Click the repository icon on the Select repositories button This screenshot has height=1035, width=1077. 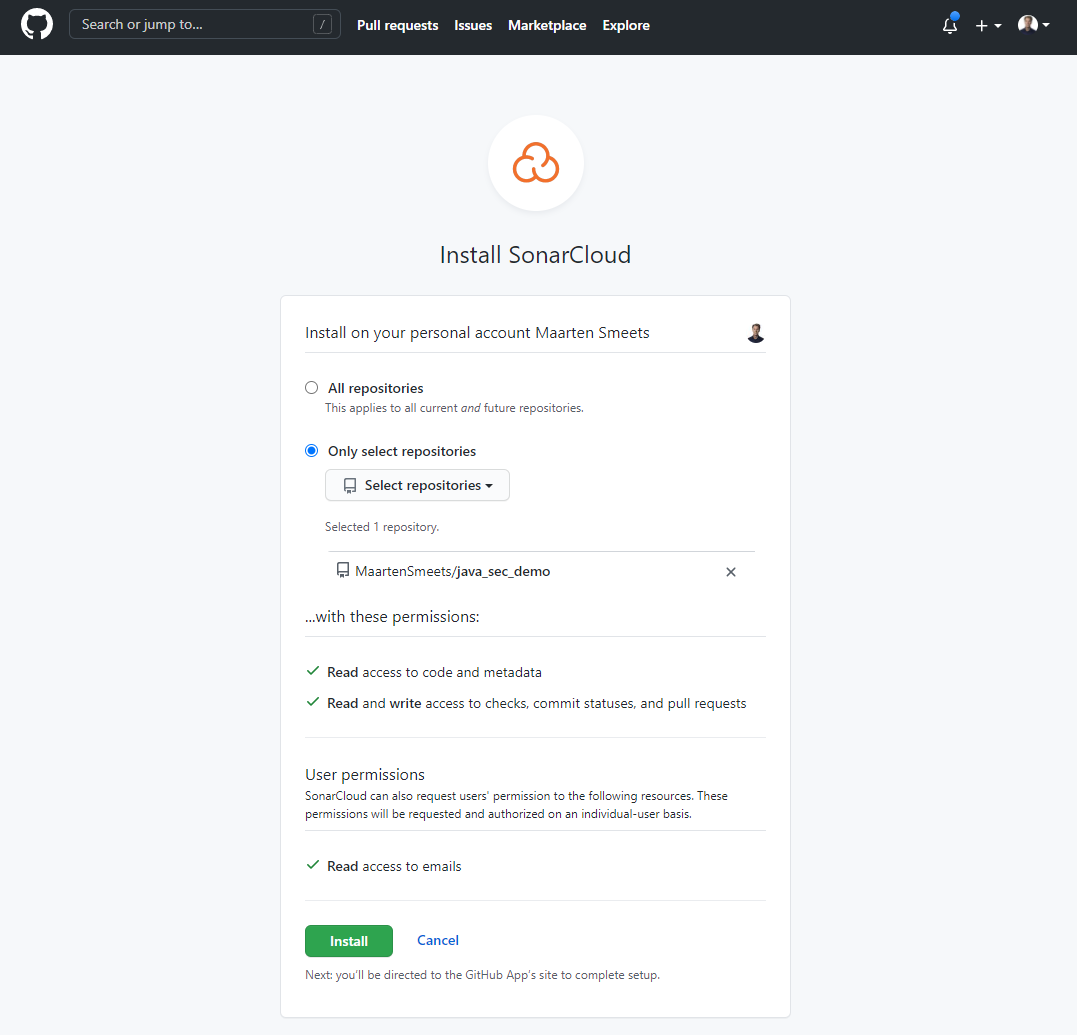[x=349, y=485]
